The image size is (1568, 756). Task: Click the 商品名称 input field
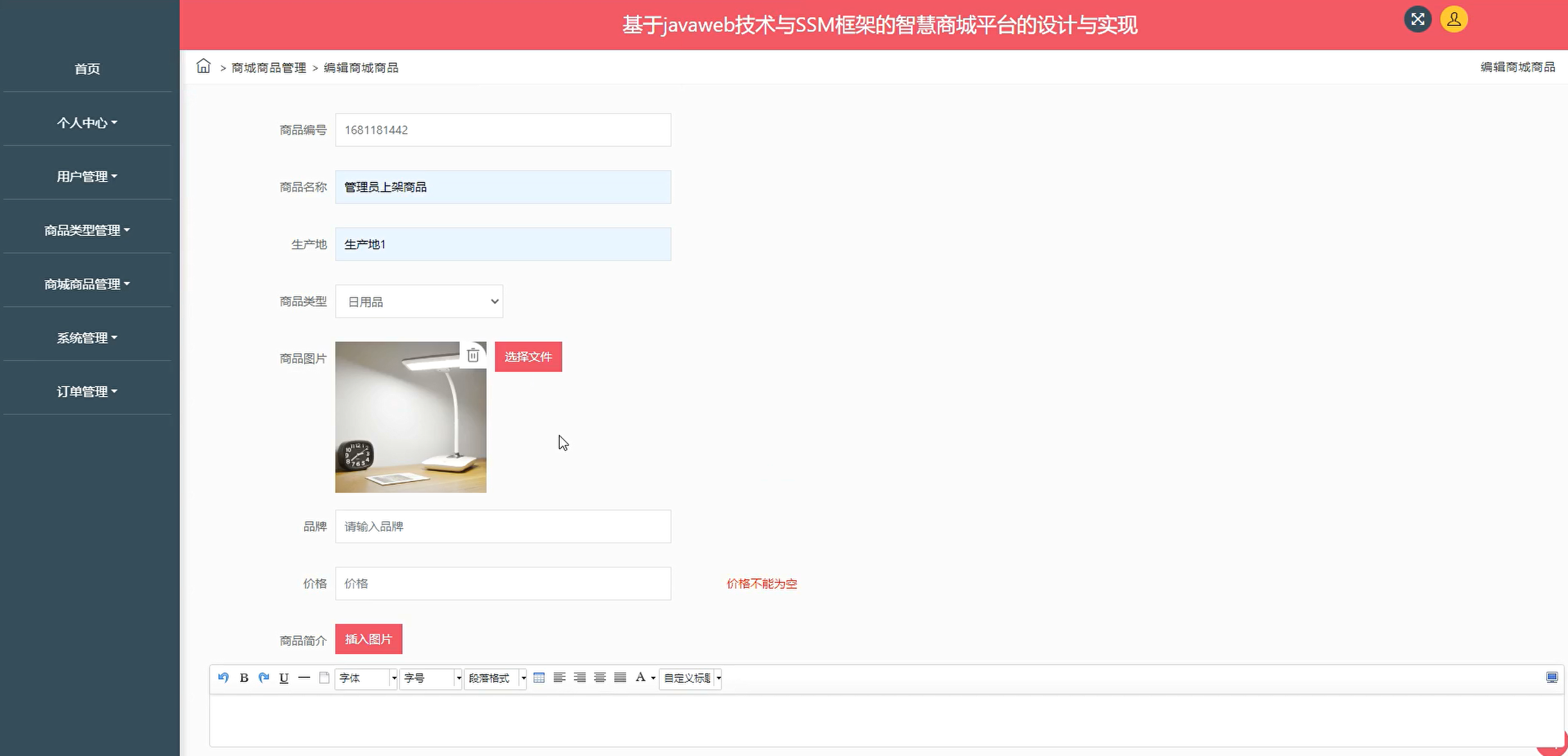(503, 188)
